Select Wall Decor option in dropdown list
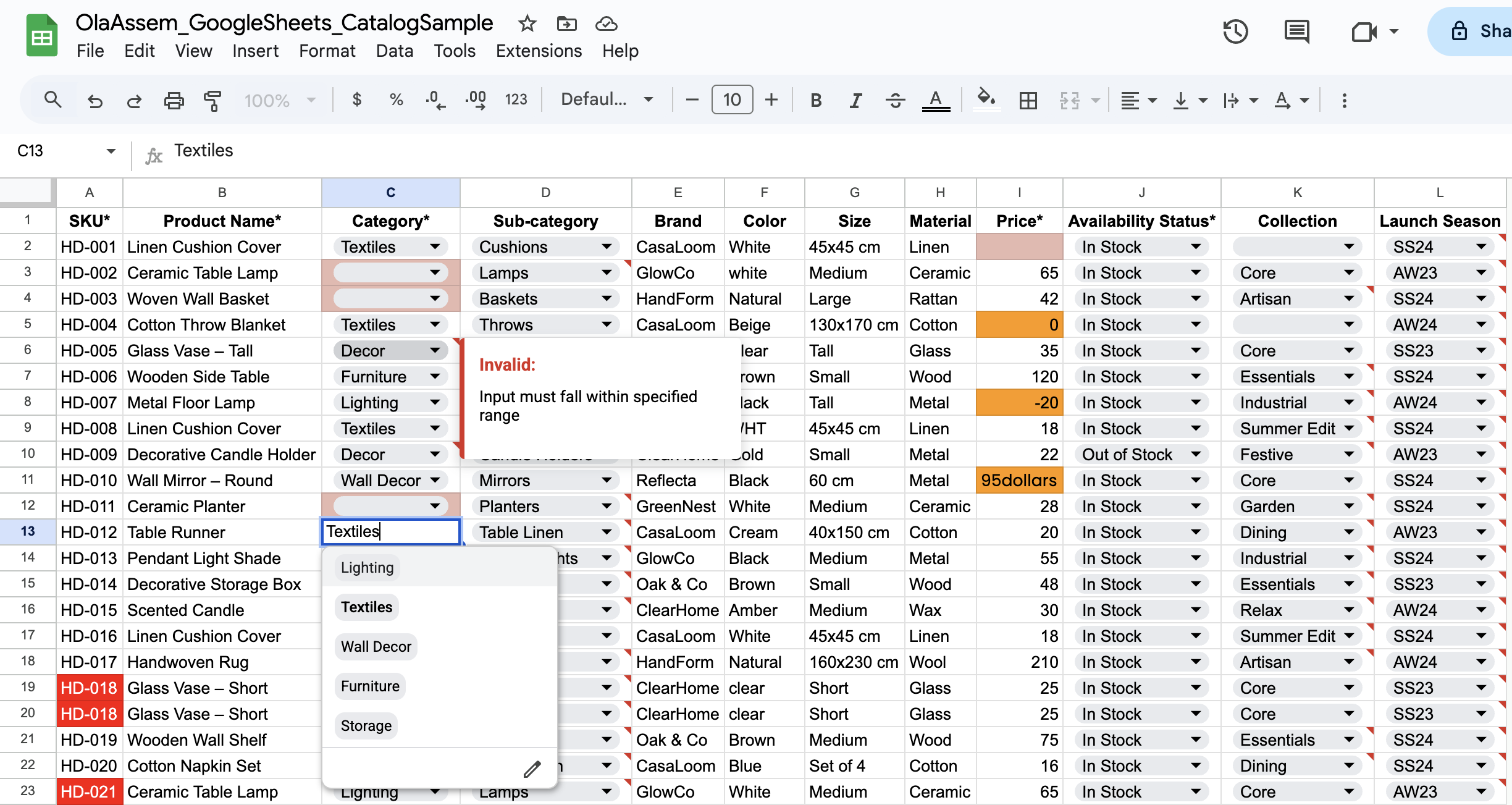 pyautogui.click(x=376, y=647)
